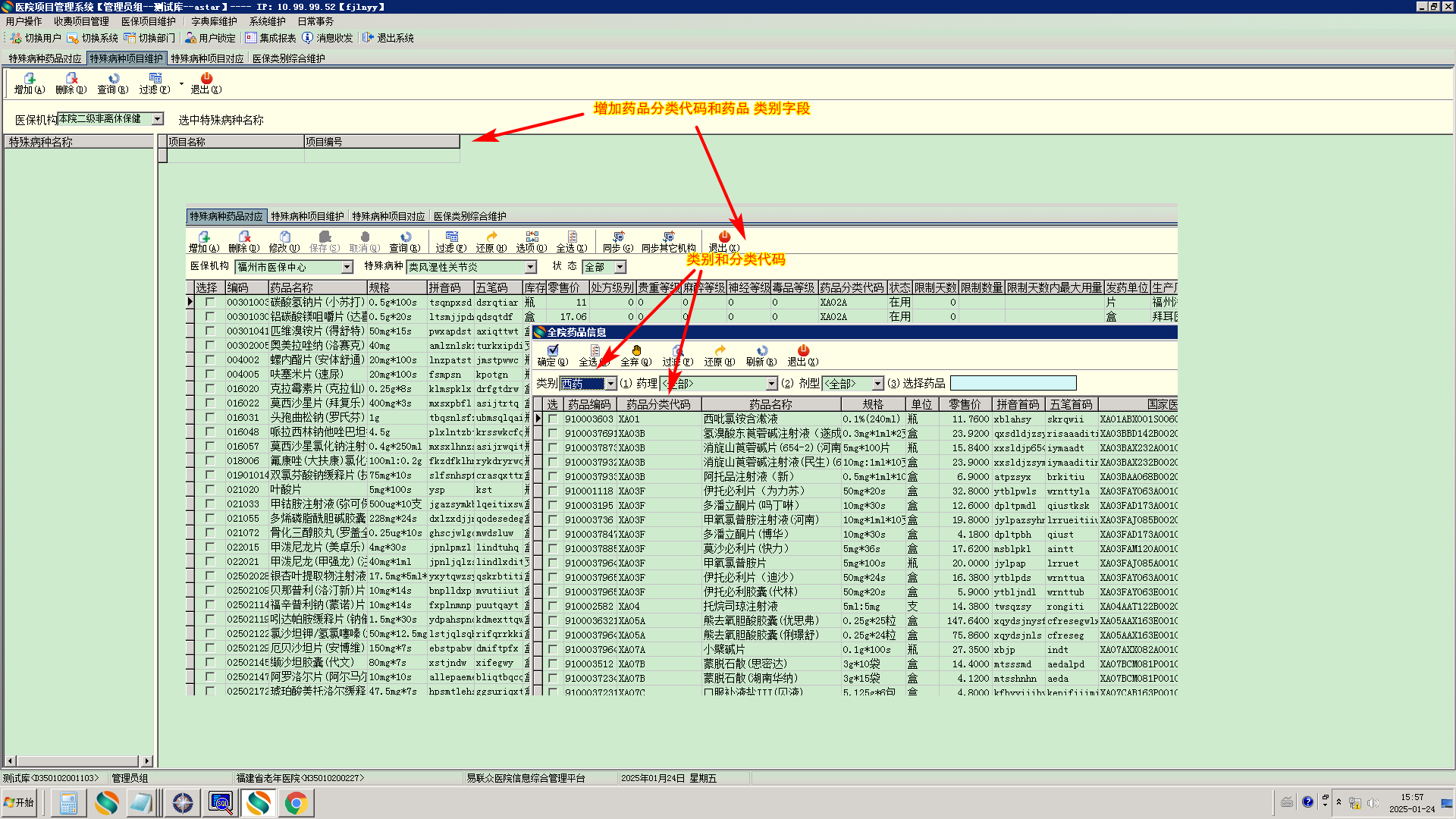Open the 特殊病种 类风湿性关节炎 dropdown
The height and width of the screenshot is (819, 1456).
(530, 267)
